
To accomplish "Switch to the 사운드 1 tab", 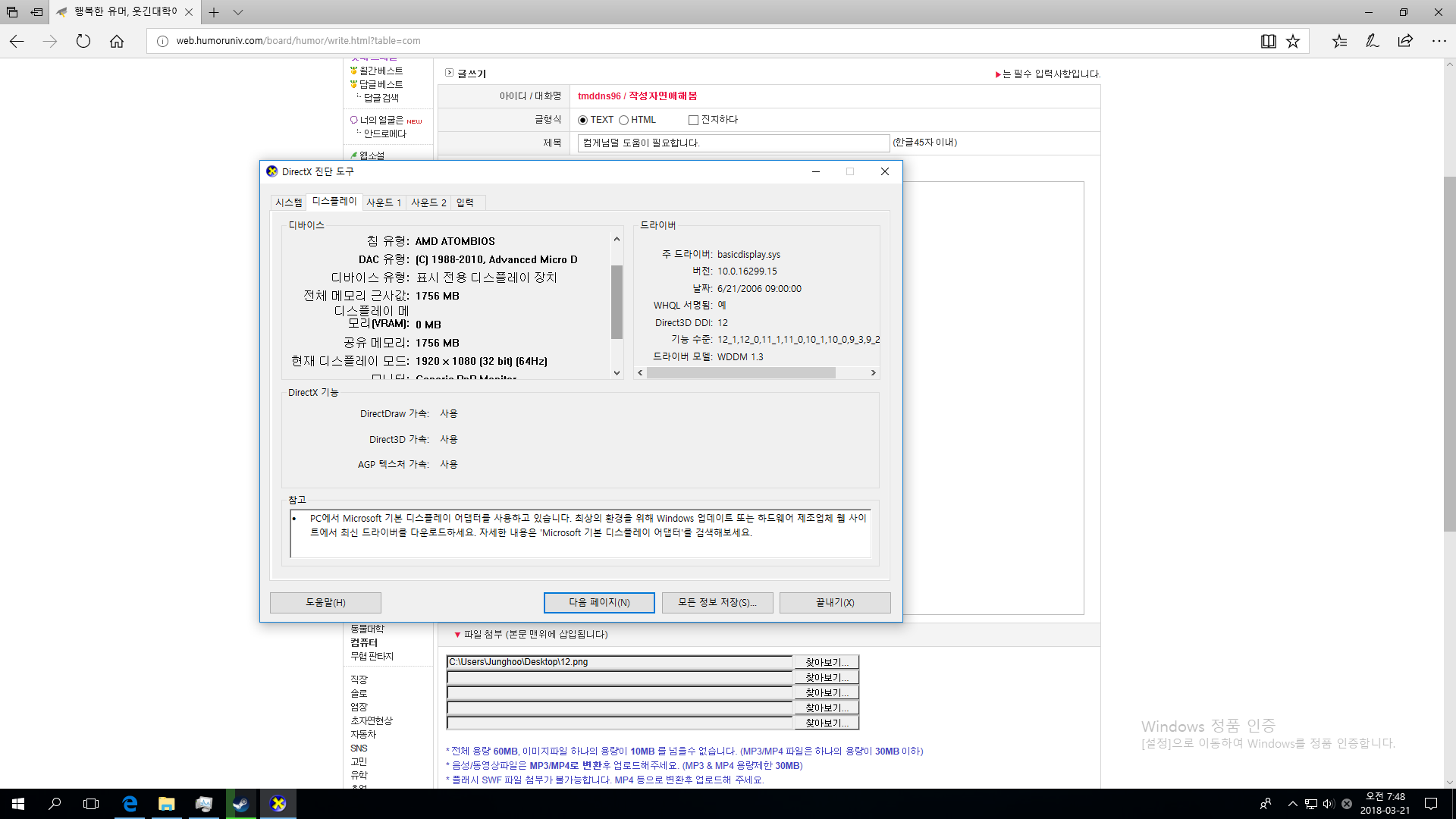I will [384, 203].
